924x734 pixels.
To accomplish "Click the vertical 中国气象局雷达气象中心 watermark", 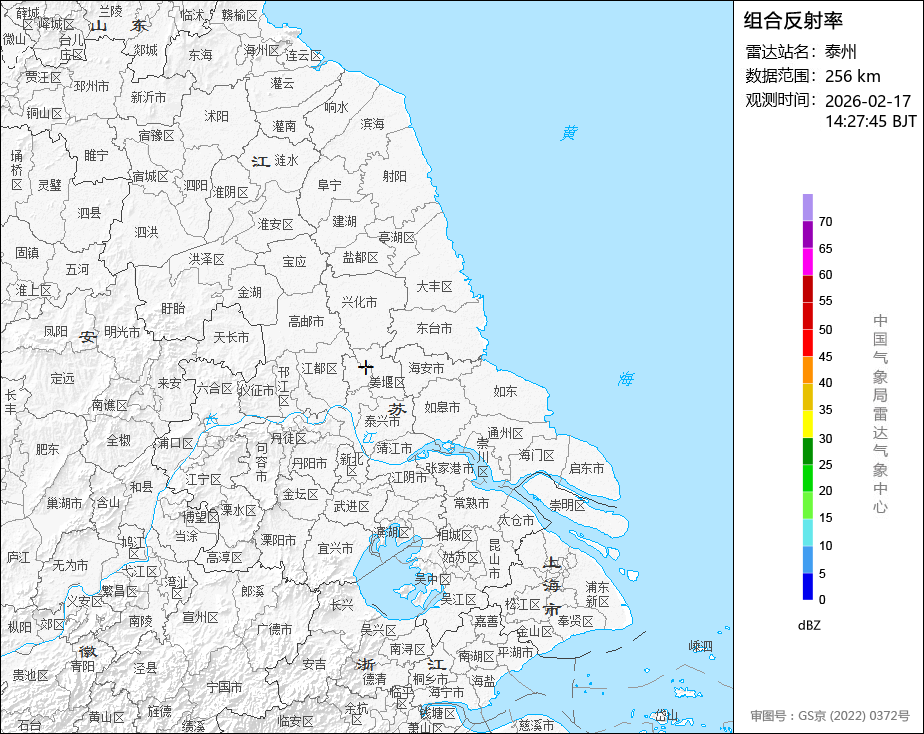I will (880, 413).
